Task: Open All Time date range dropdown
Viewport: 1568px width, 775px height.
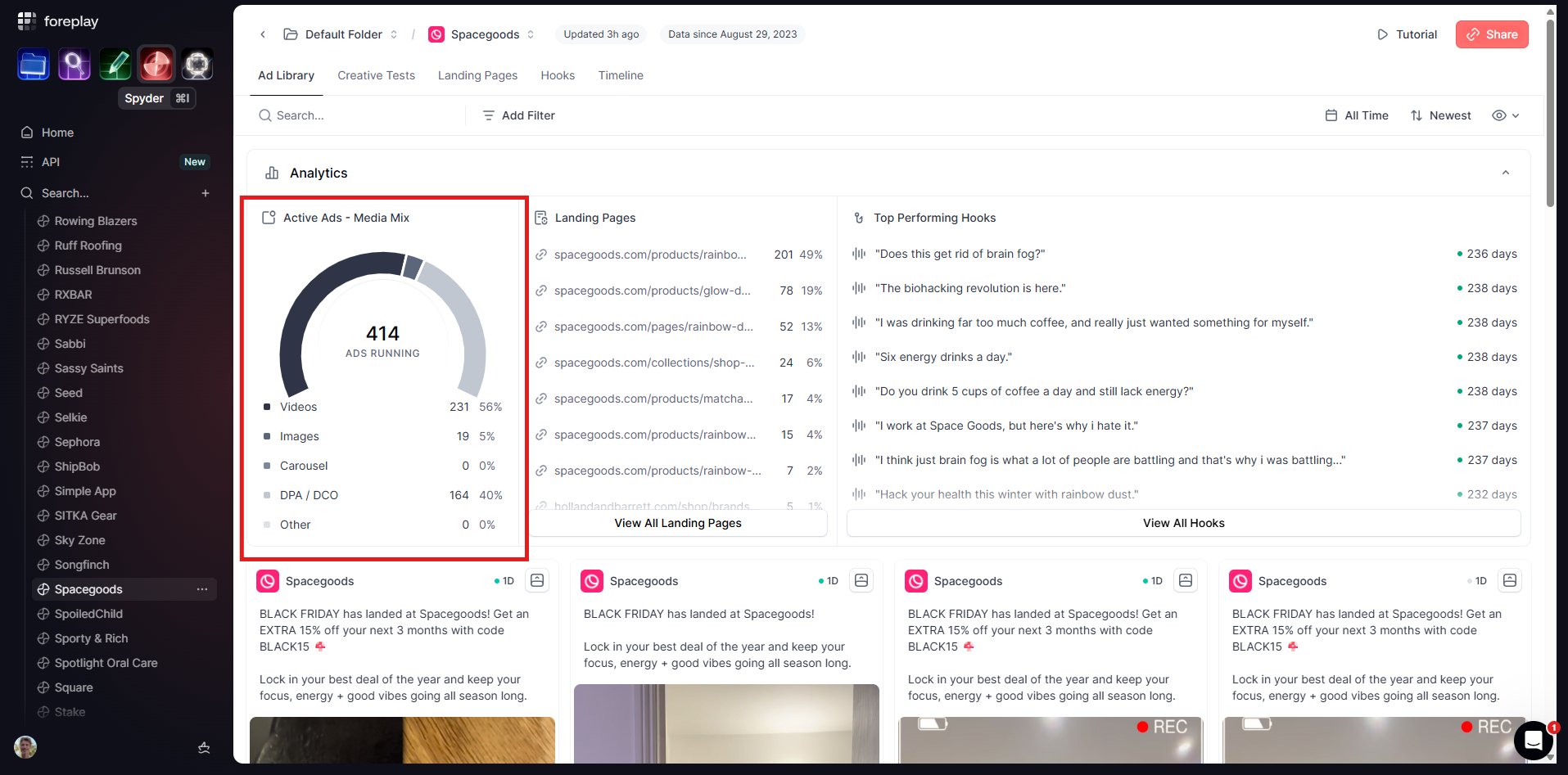Action: (1357, 115)
